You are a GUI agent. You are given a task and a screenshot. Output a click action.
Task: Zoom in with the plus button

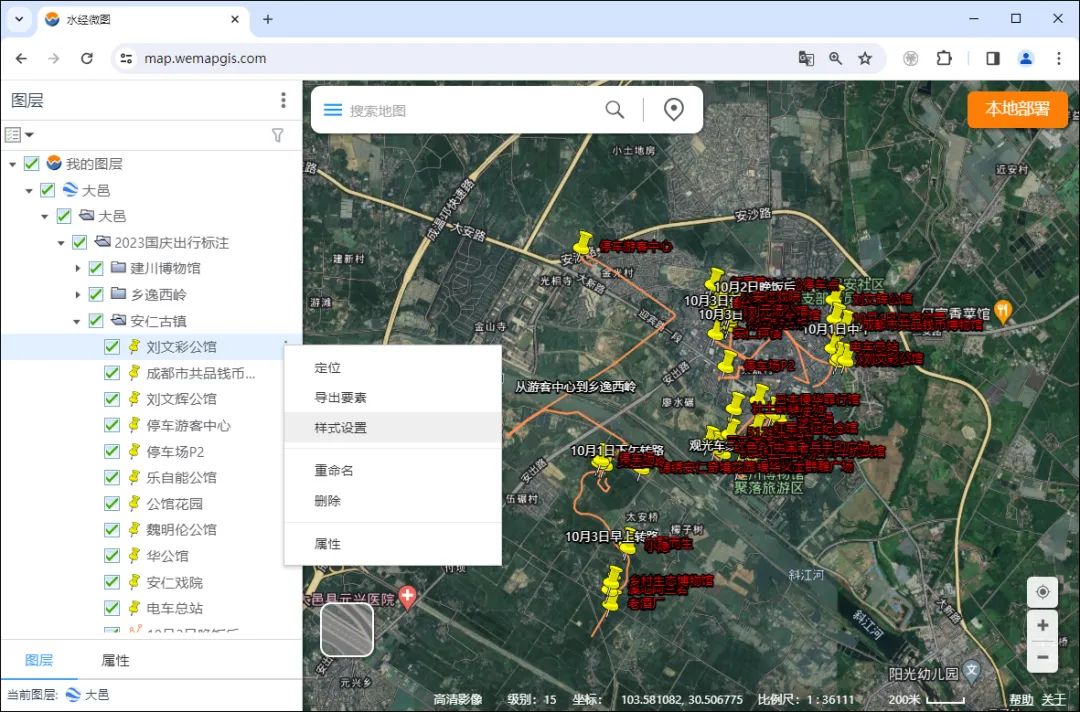click(x=1042, y=626)
